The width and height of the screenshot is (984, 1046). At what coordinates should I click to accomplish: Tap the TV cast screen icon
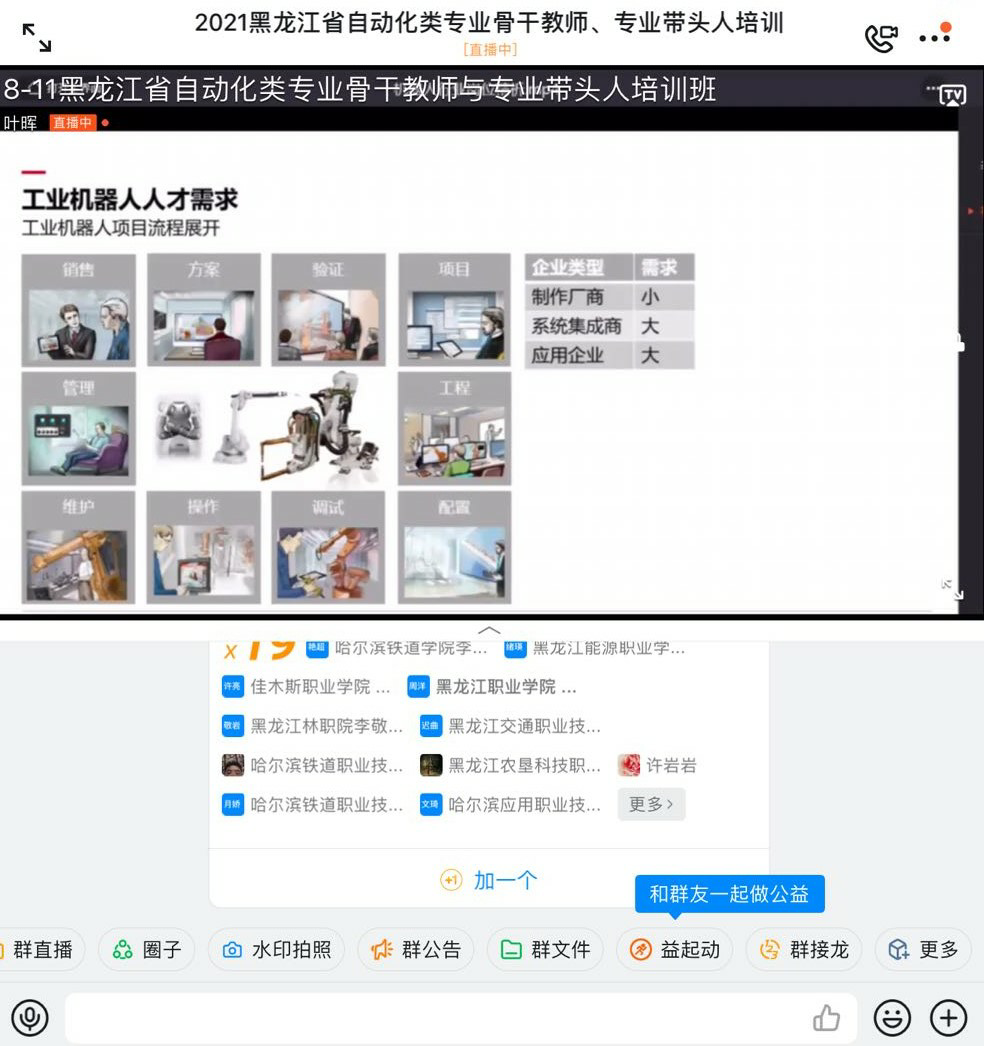(951, 95)
